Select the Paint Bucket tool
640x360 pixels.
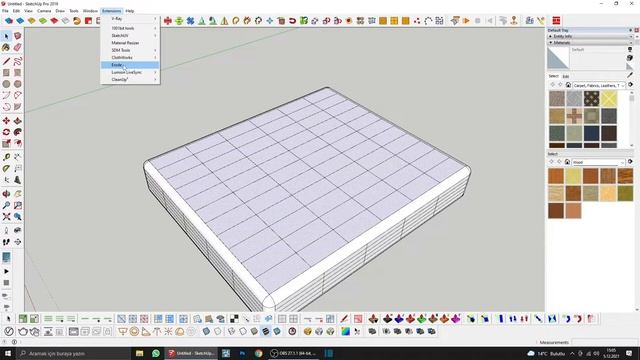point(6,48)
